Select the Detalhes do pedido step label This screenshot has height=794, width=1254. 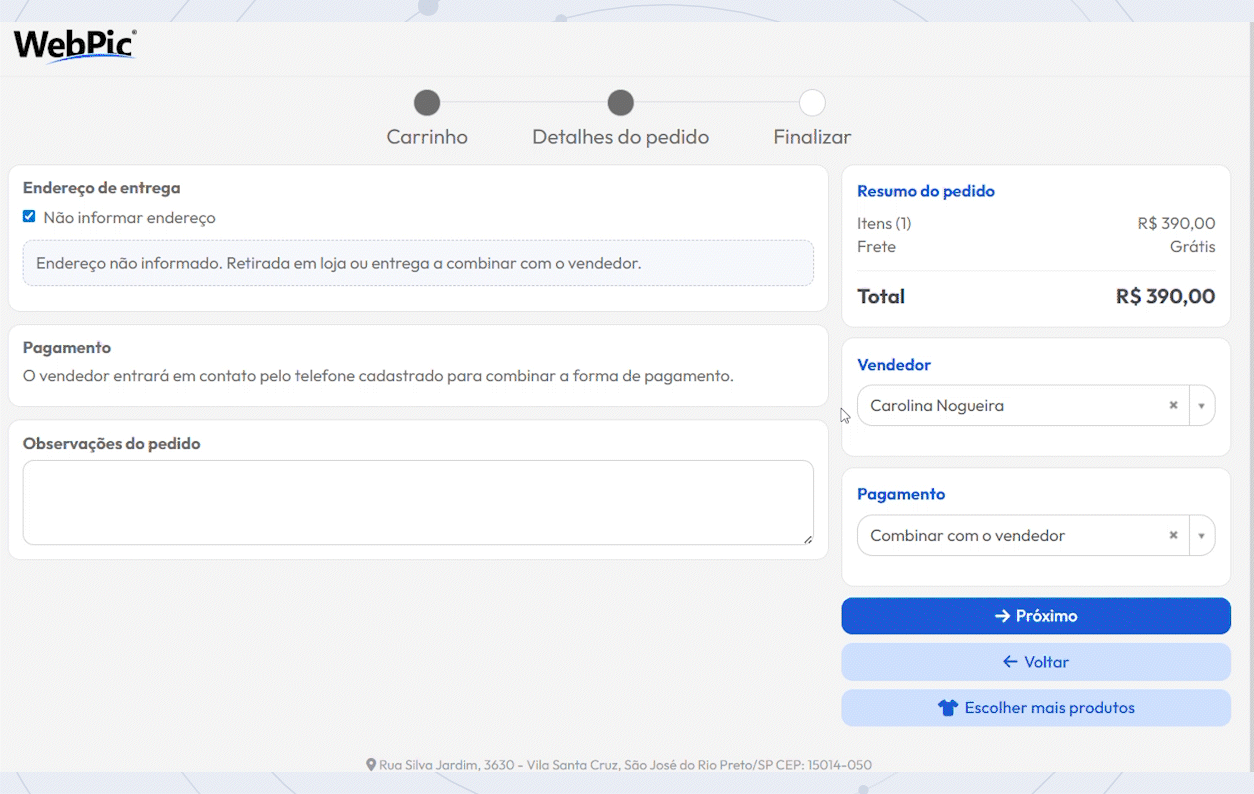coord(620,137)
